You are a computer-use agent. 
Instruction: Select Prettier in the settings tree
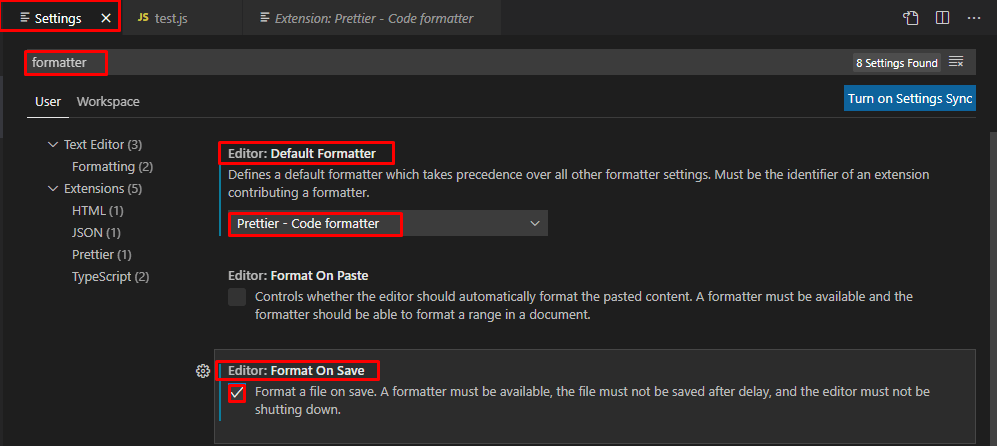click(x=102, y=255)
